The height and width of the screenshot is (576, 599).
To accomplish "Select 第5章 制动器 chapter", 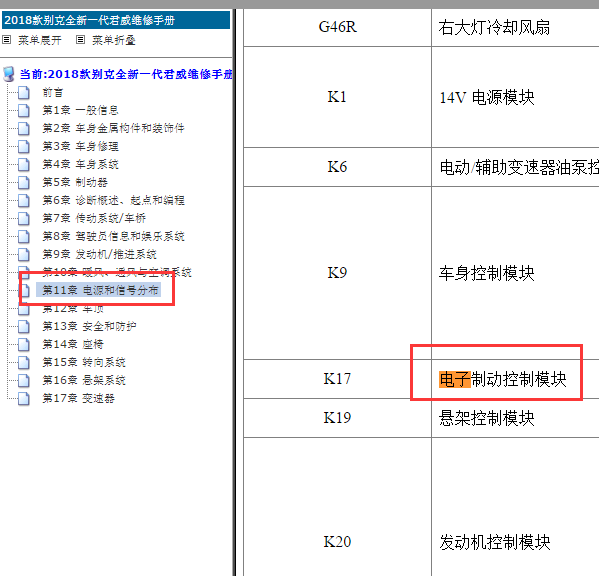I will click(x=75, y=182).
